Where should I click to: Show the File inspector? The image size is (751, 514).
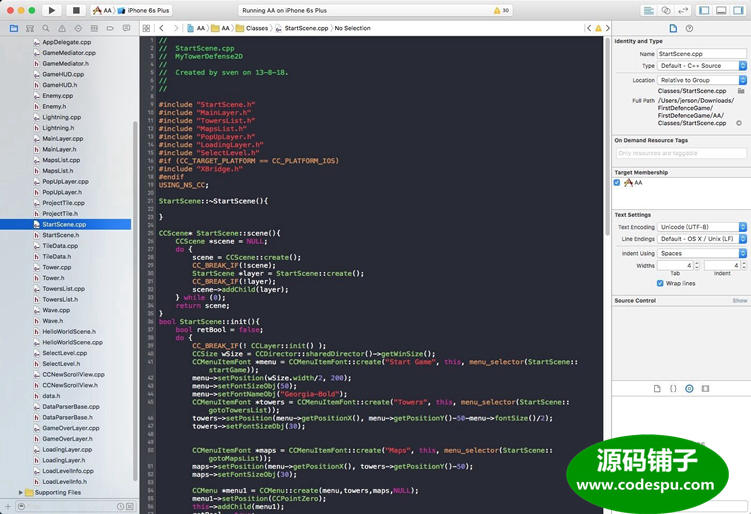click(x=673, y=28)
